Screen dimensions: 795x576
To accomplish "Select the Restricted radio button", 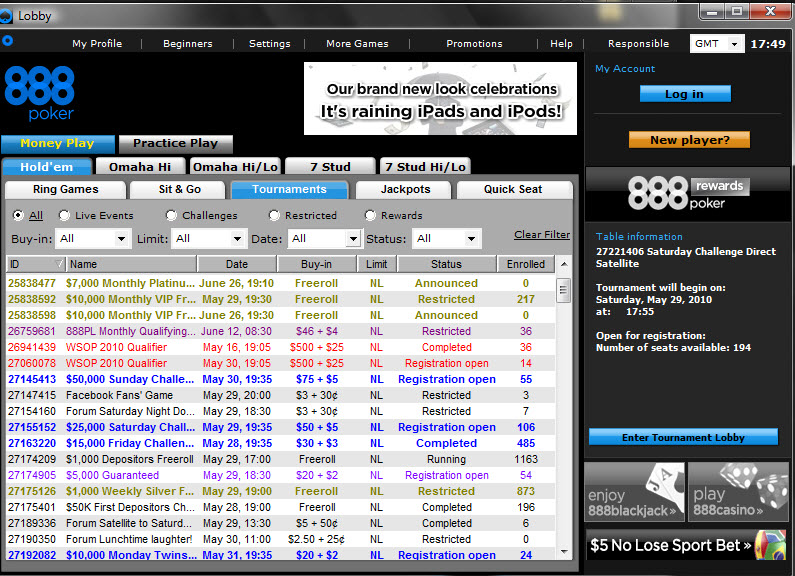I will click(x=274, y=215).
